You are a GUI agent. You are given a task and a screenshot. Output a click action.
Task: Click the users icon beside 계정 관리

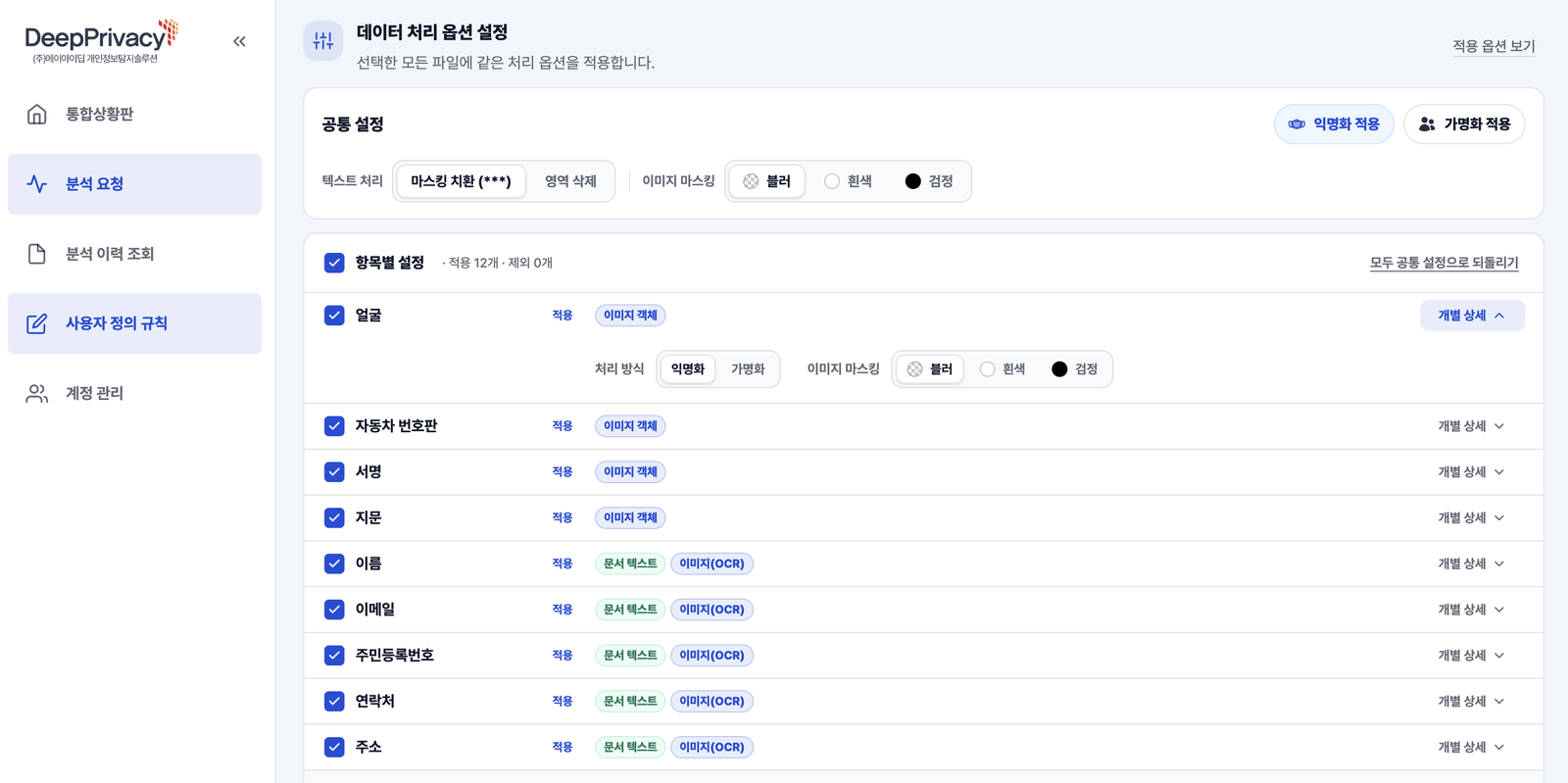pyautogui.click(x=36, y=393)
